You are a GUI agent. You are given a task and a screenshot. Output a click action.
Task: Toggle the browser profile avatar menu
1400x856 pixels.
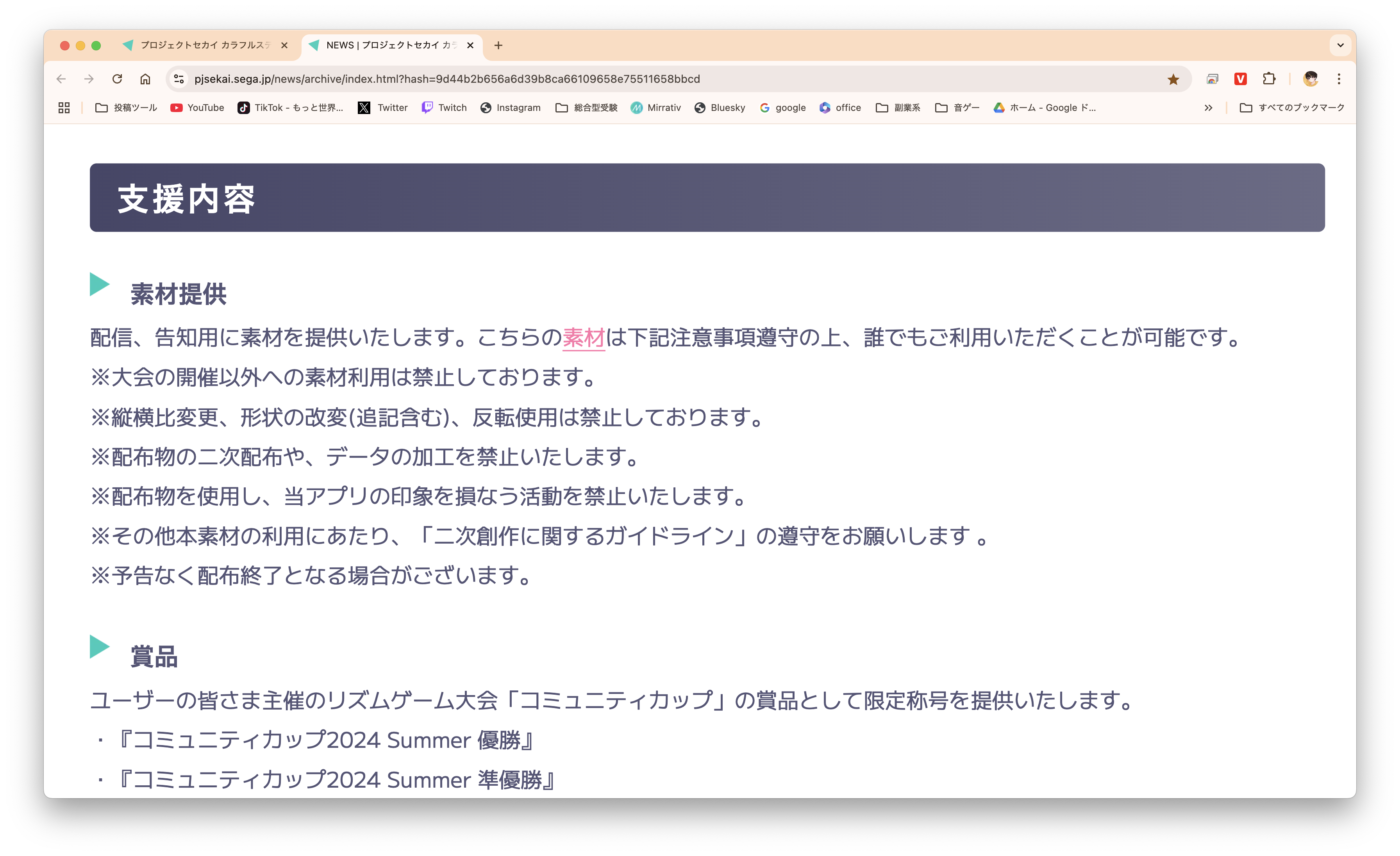coord(1311,79)
